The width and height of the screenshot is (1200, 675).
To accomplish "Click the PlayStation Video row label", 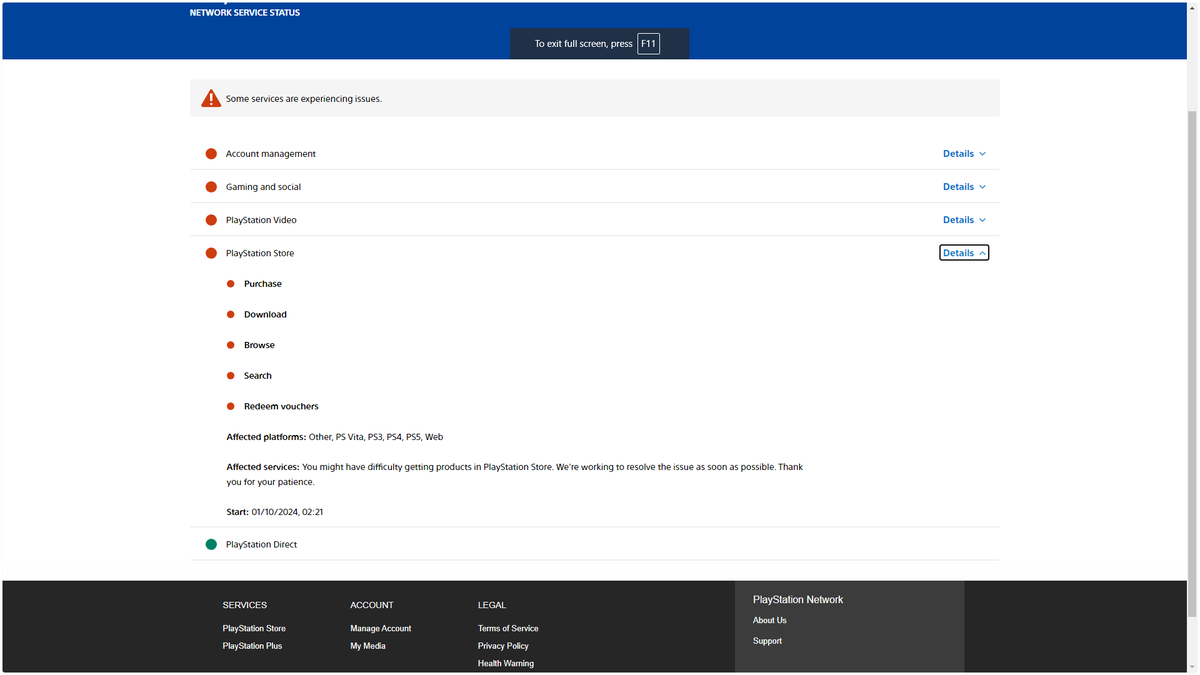I will click(x=261, y=220).
